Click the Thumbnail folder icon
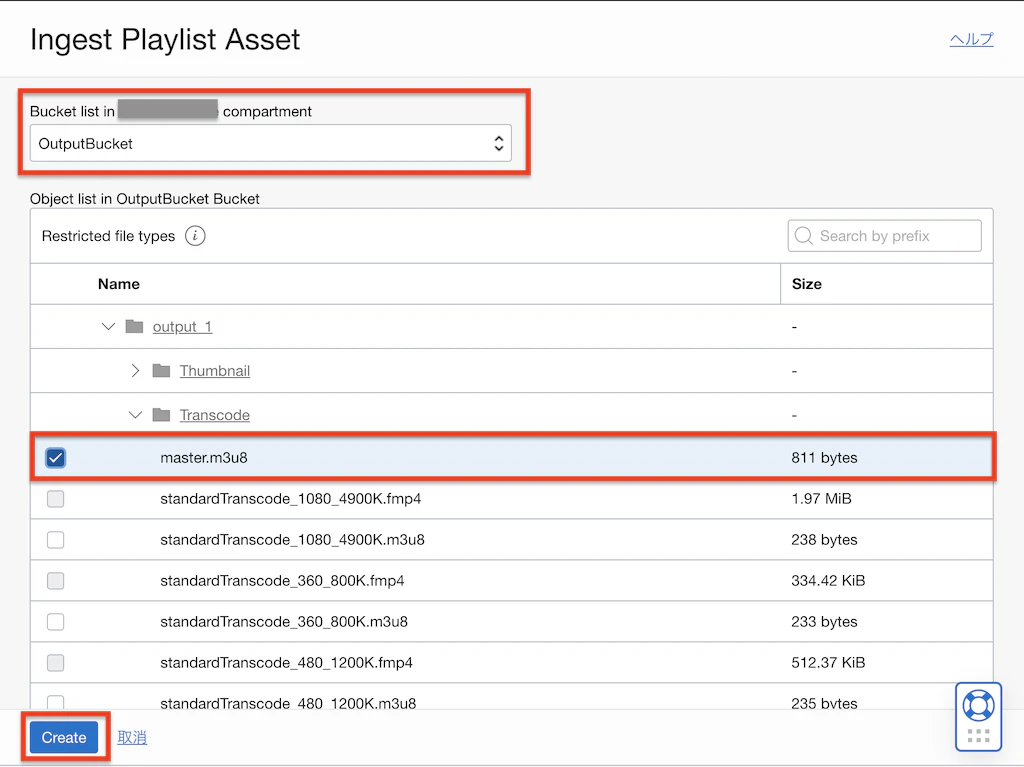The height and width of the screenshot is (767, 1024). pos(161,370)
